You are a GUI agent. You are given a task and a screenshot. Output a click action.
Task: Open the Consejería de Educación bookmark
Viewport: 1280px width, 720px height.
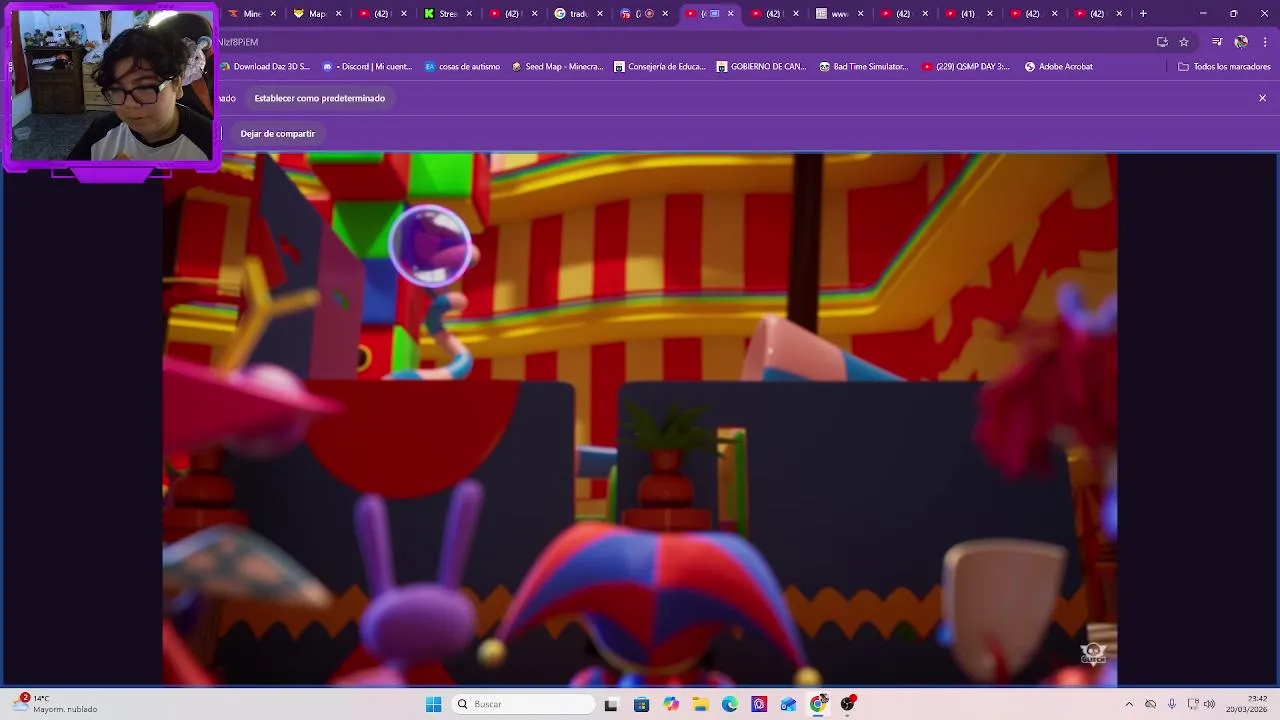[x=660, y=67]
